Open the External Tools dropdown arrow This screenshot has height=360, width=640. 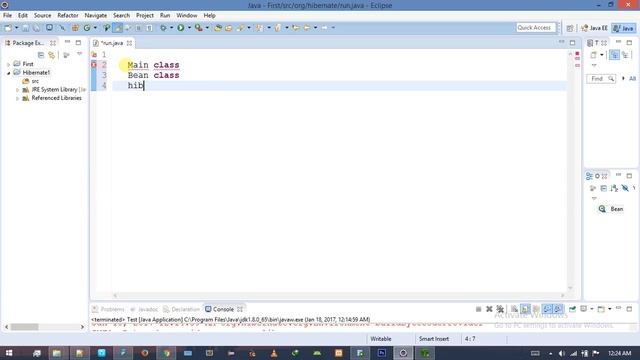(x=207, y=28)
